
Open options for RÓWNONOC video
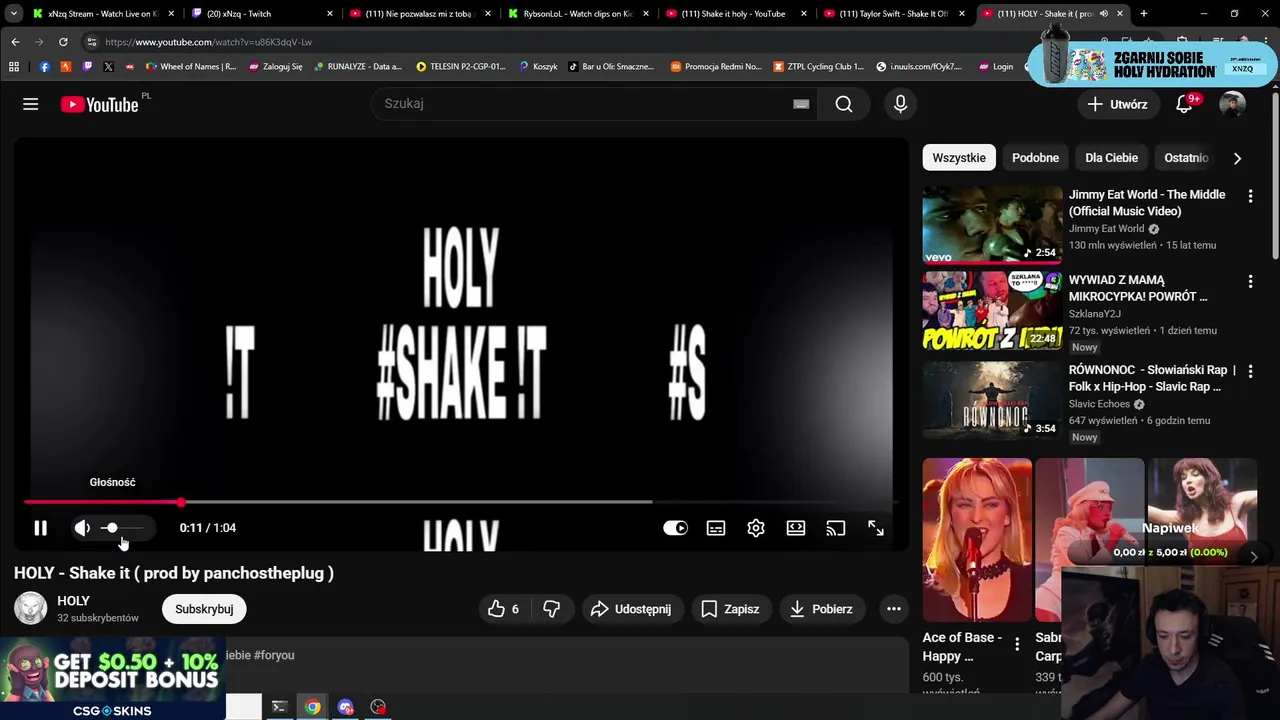click(x=1250, y=371)
